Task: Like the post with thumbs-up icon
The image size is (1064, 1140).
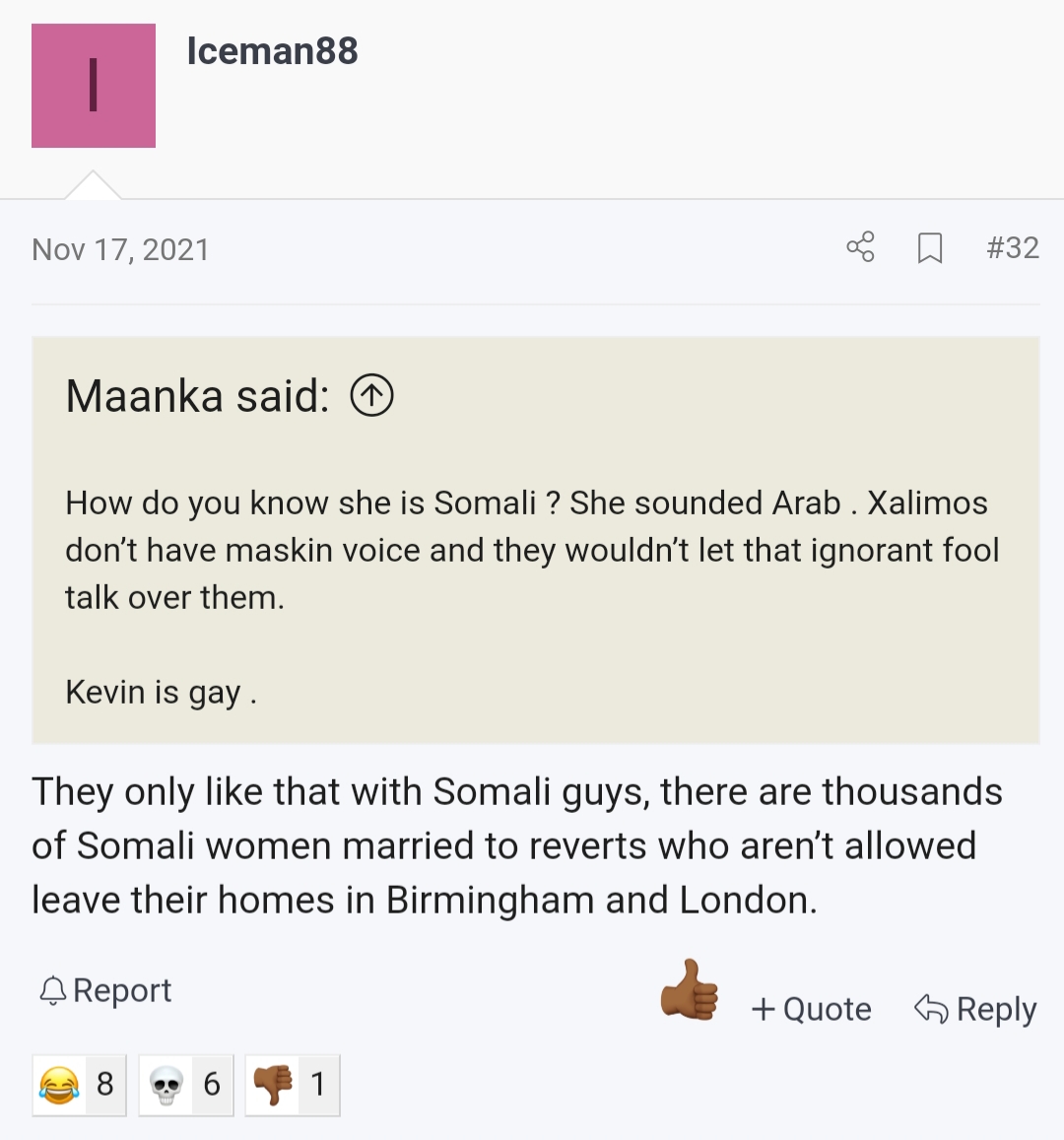Action: coord(689,990)
